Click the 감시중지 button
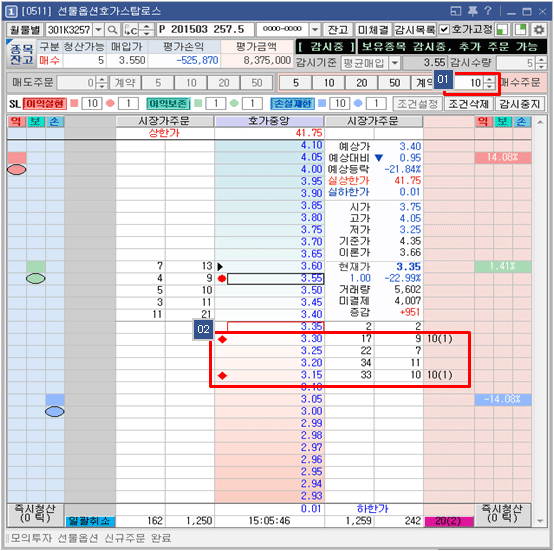The height and width of the screenshot is (551, 554). [520, 104]
